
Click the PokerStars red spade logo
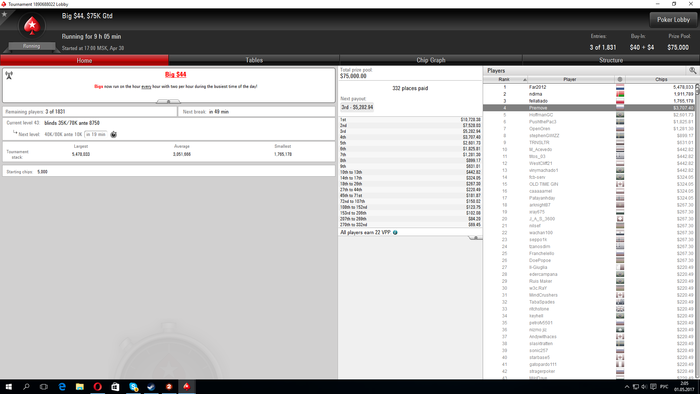[x=32, y=26]
